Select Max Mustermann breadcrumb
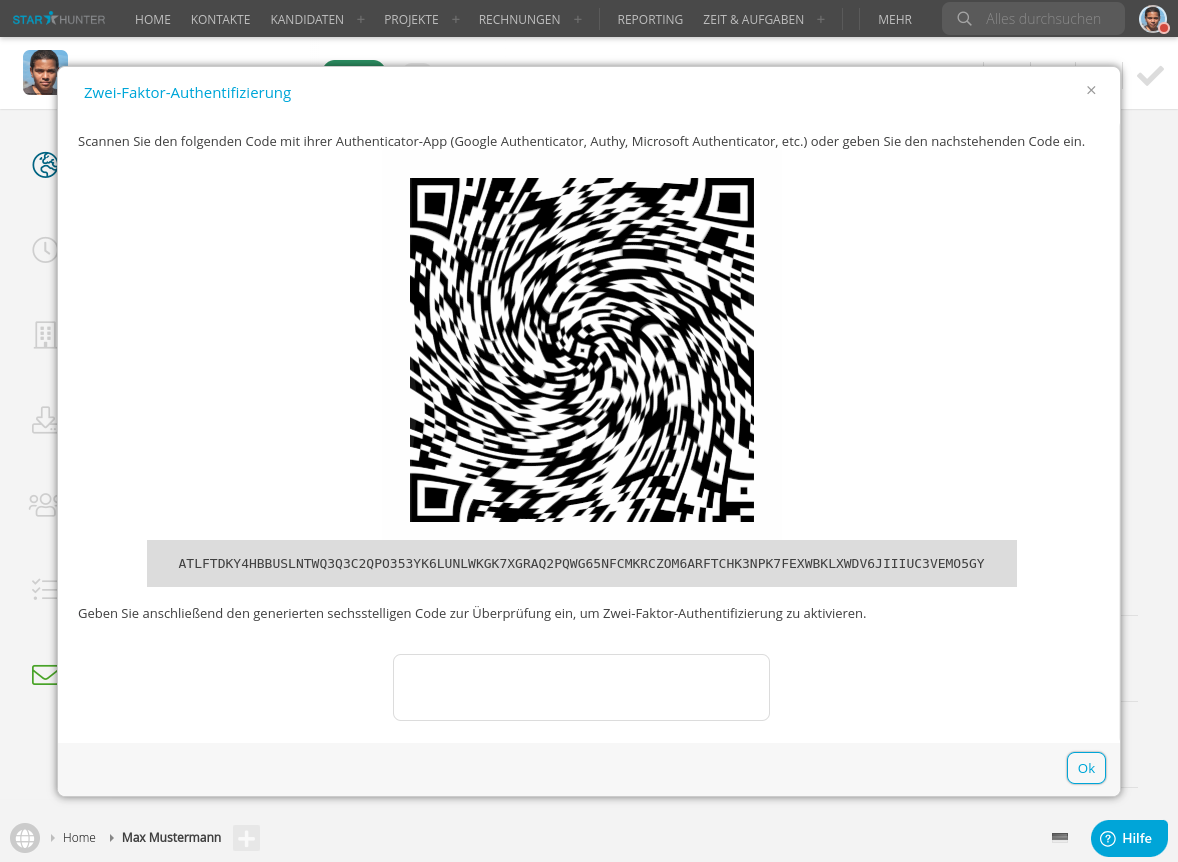 click(x=171, y=837)
